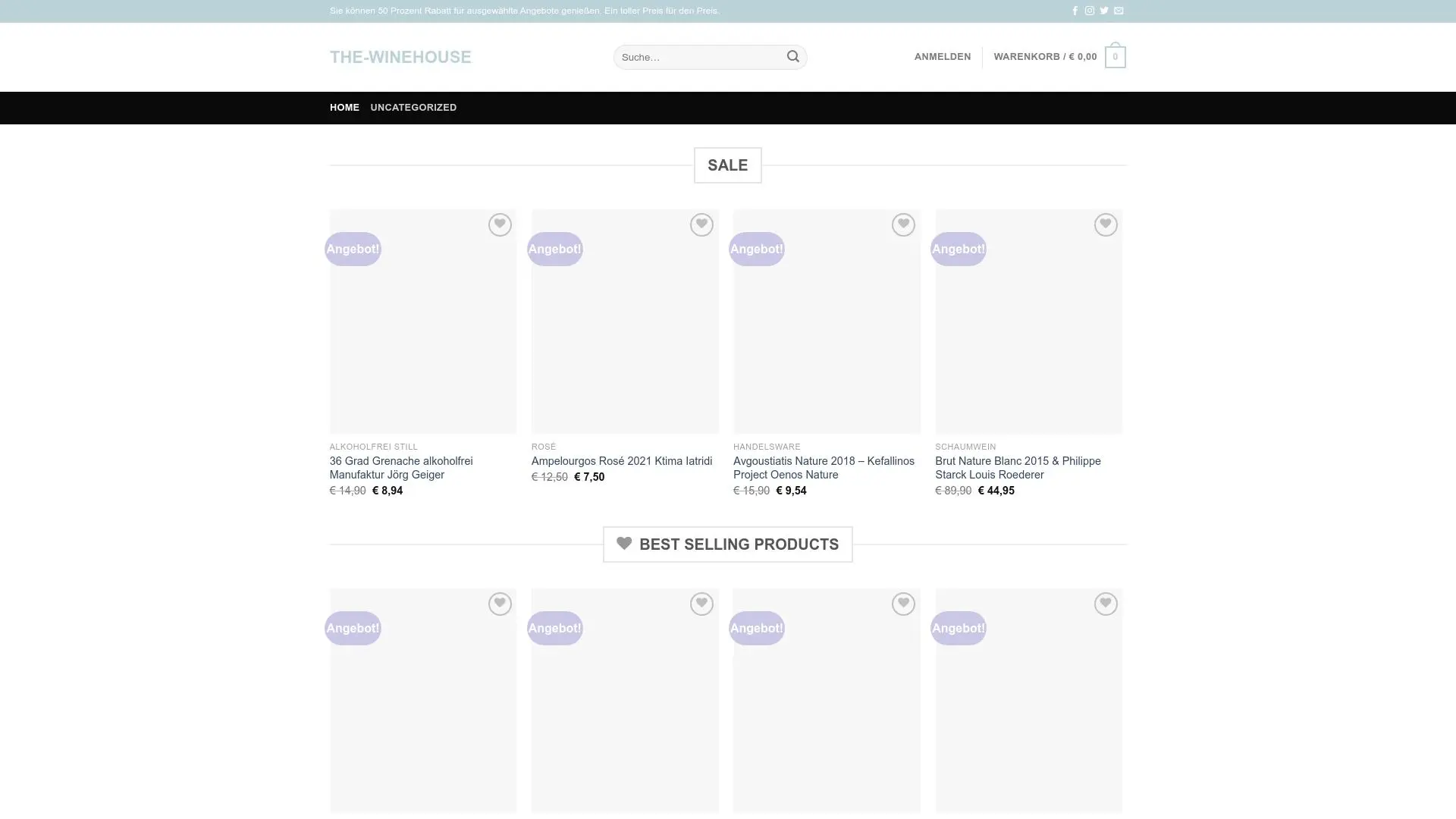Open the THE-WINEHOUSE logo link
This screenshot has height=819, width=1456.
400,57
